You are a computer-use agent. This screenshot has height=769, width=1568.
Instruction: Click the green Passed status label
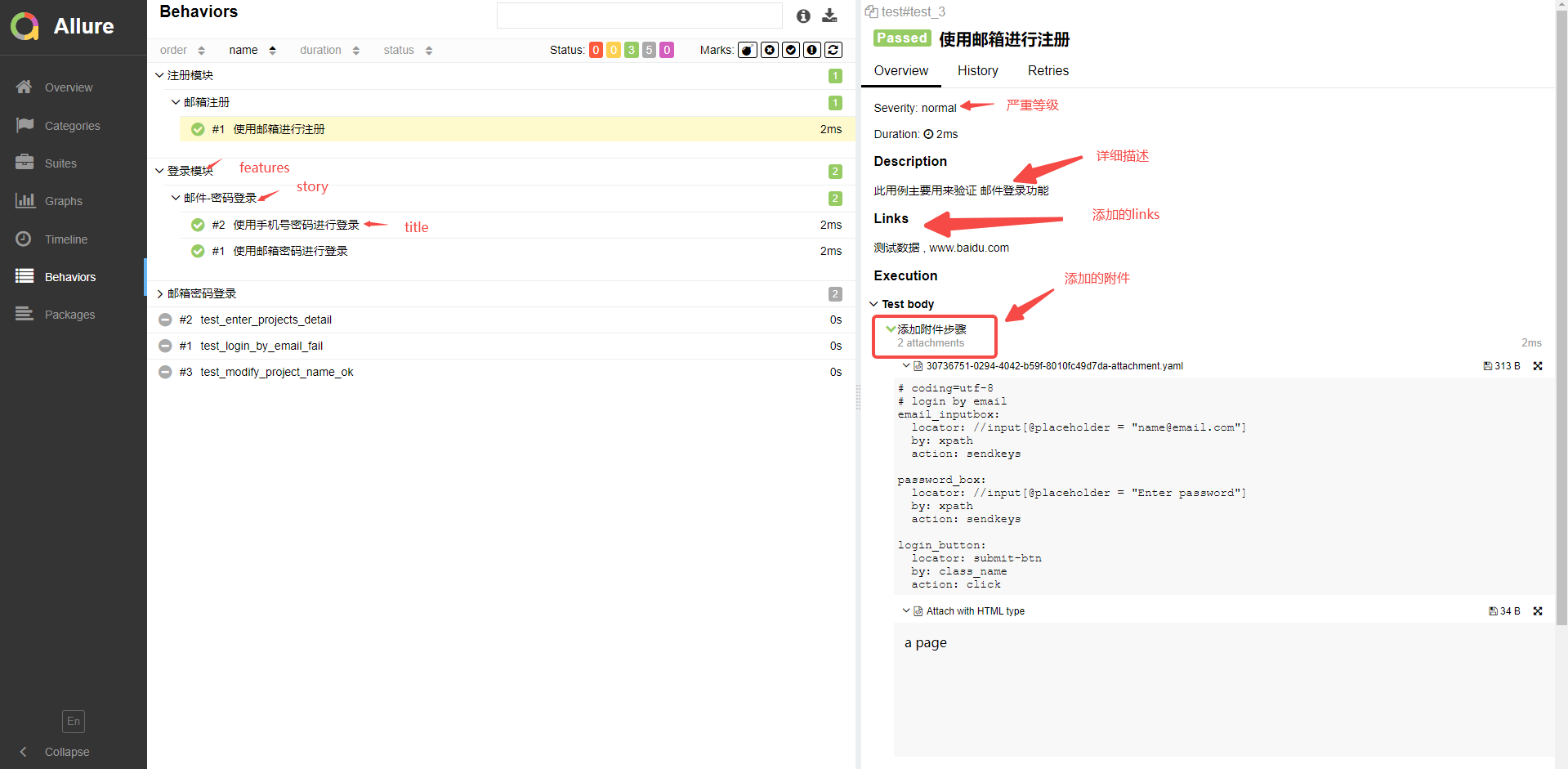tap(902, 38)
